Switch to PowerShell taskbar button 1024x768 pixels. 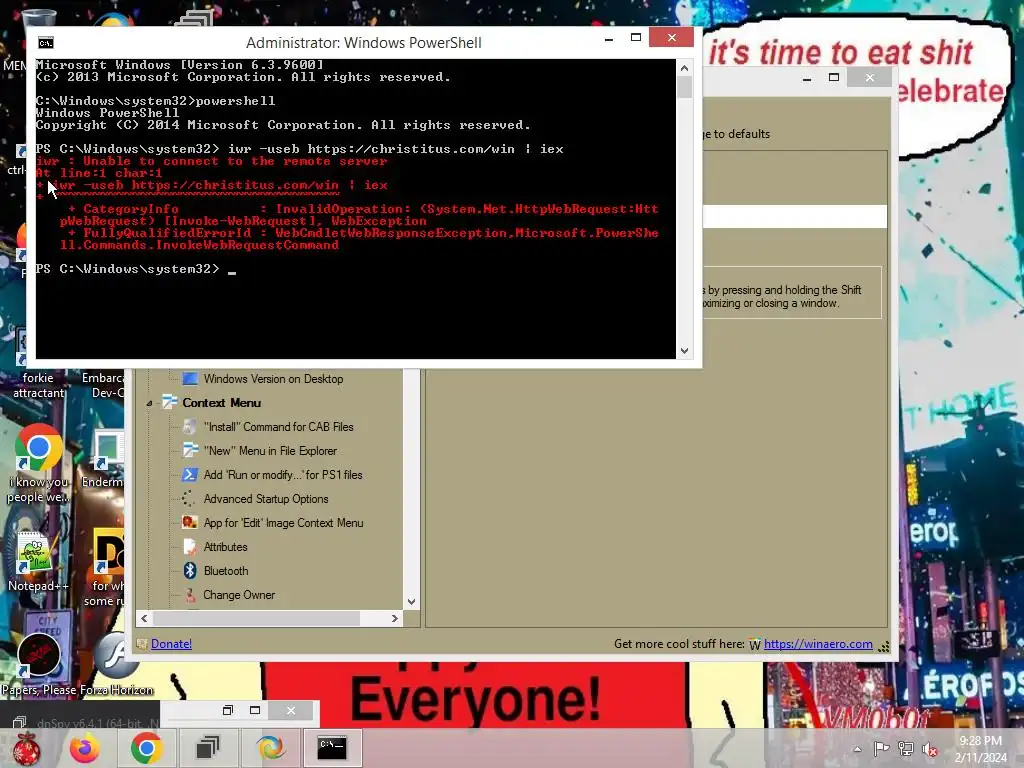[332, 748]
